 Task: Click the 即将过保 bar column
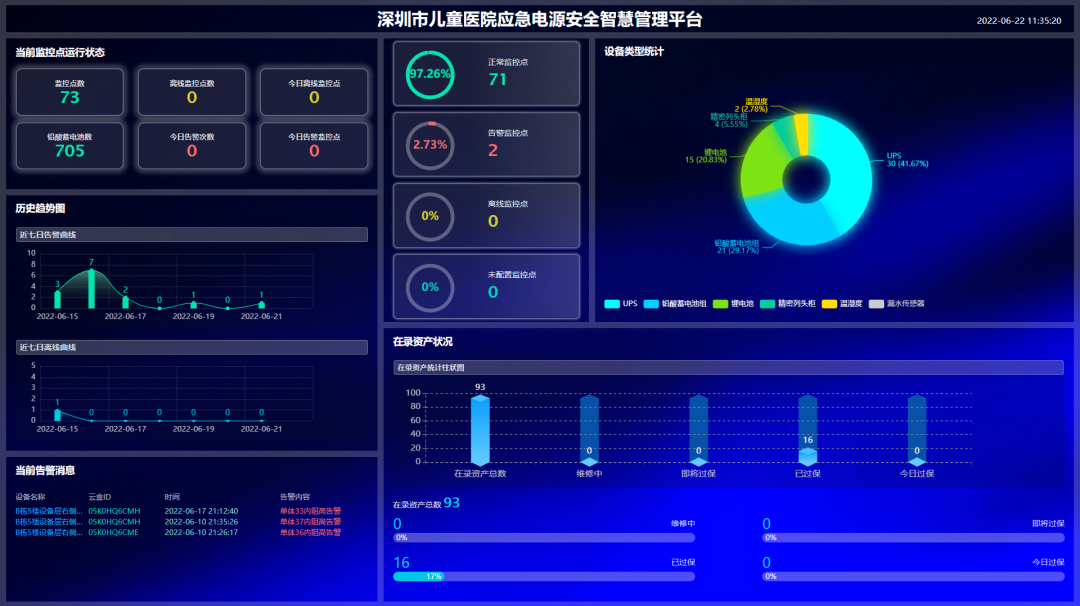click(698, 430)
